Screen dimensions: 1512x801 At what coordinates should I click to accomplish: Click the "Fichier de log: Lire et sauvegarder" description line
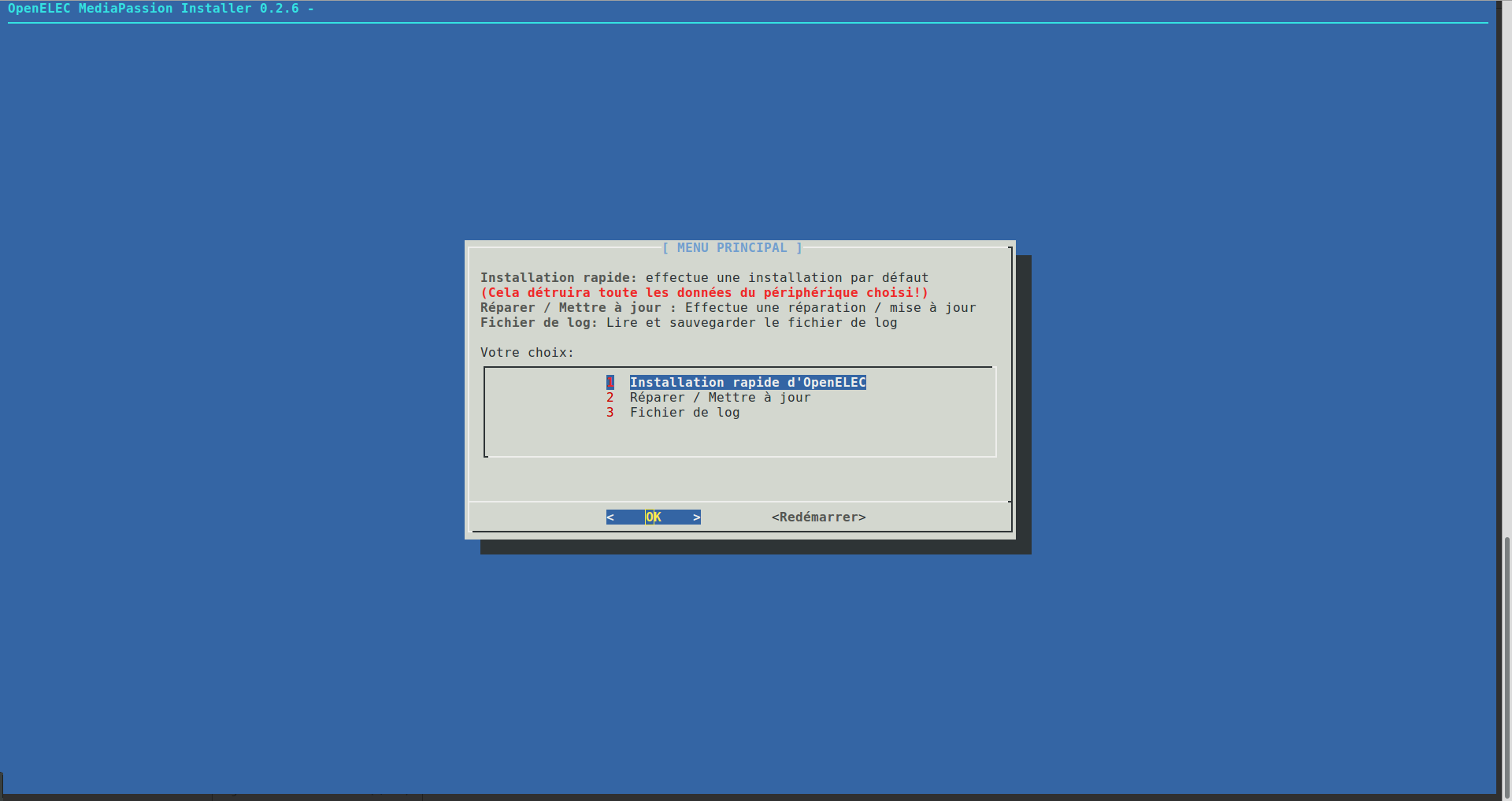pyautogui.click(x=688, y=323)
